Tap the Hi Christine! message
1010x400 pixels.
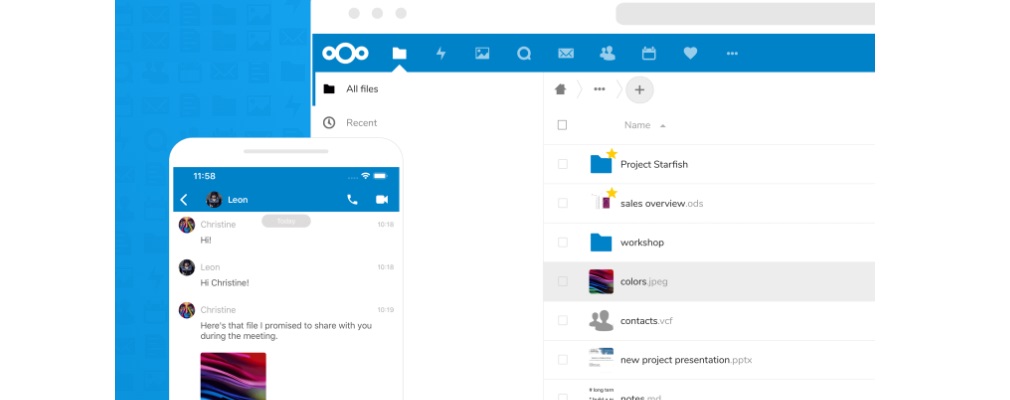pos(225,282)
